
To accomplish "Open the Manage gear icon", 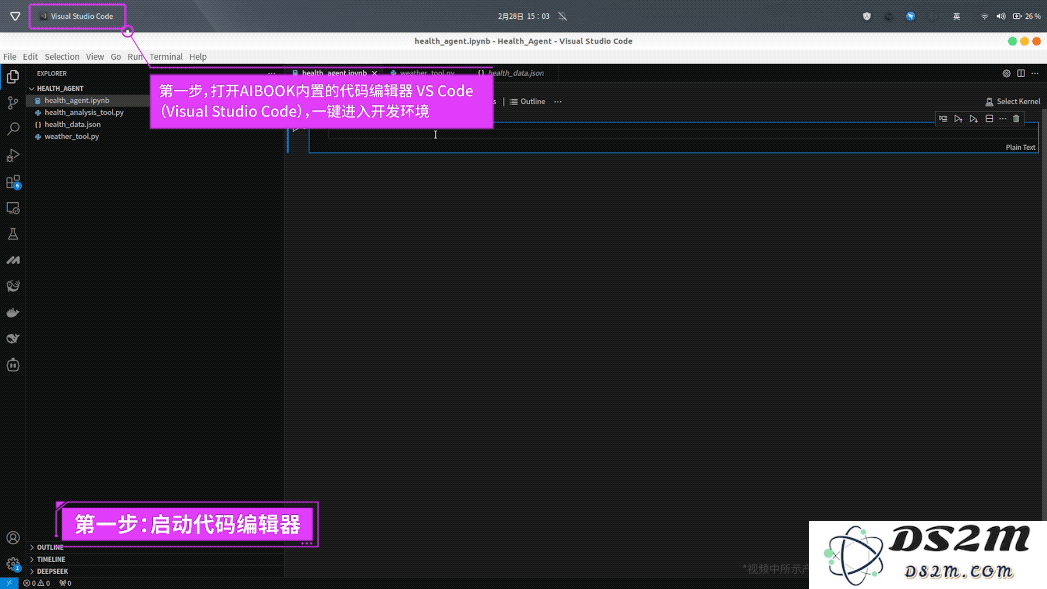I will click(13, 564).
